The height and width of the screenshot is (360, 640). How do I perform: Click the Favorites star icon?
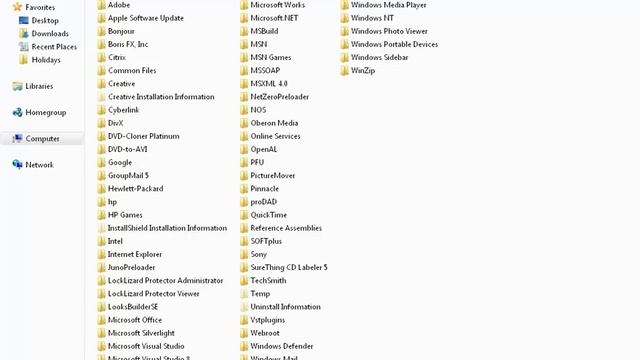click(x=17, y=7)
